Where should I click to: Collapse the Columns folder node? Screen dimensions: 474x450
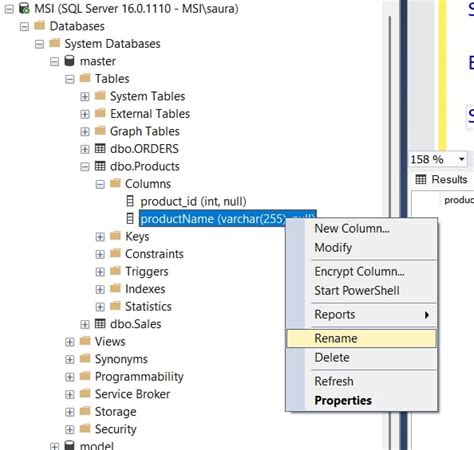pos(100,184)
